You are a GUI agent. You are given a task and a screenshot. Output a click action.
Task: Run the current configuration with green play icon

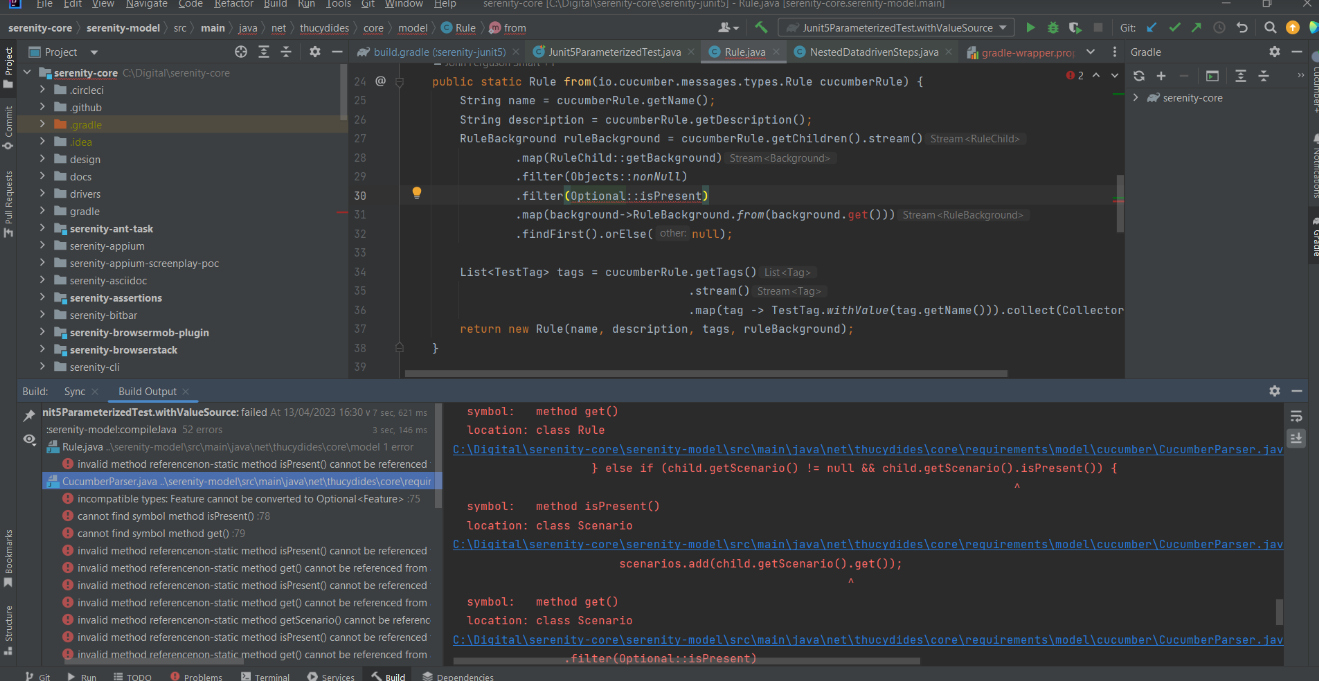(1032, 27)
